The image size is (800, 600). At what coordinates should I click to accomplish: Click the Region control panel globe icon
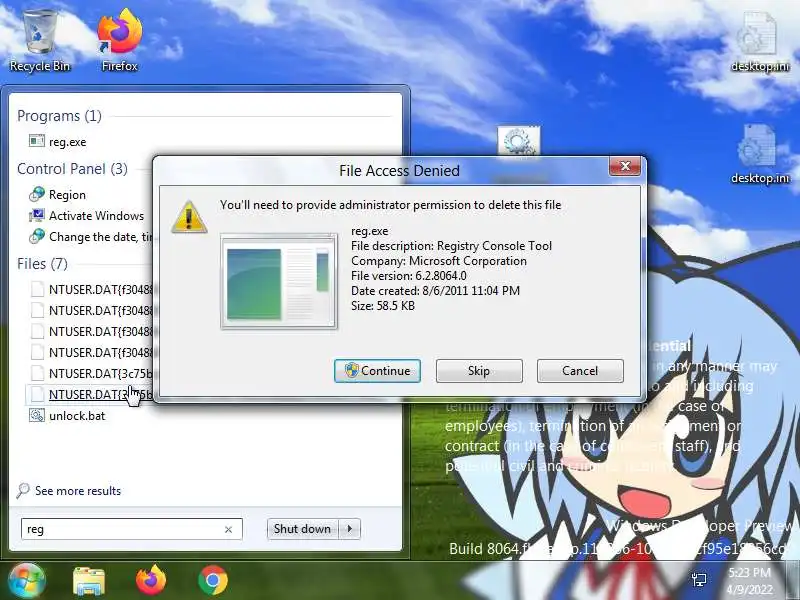tap(37, 194)
